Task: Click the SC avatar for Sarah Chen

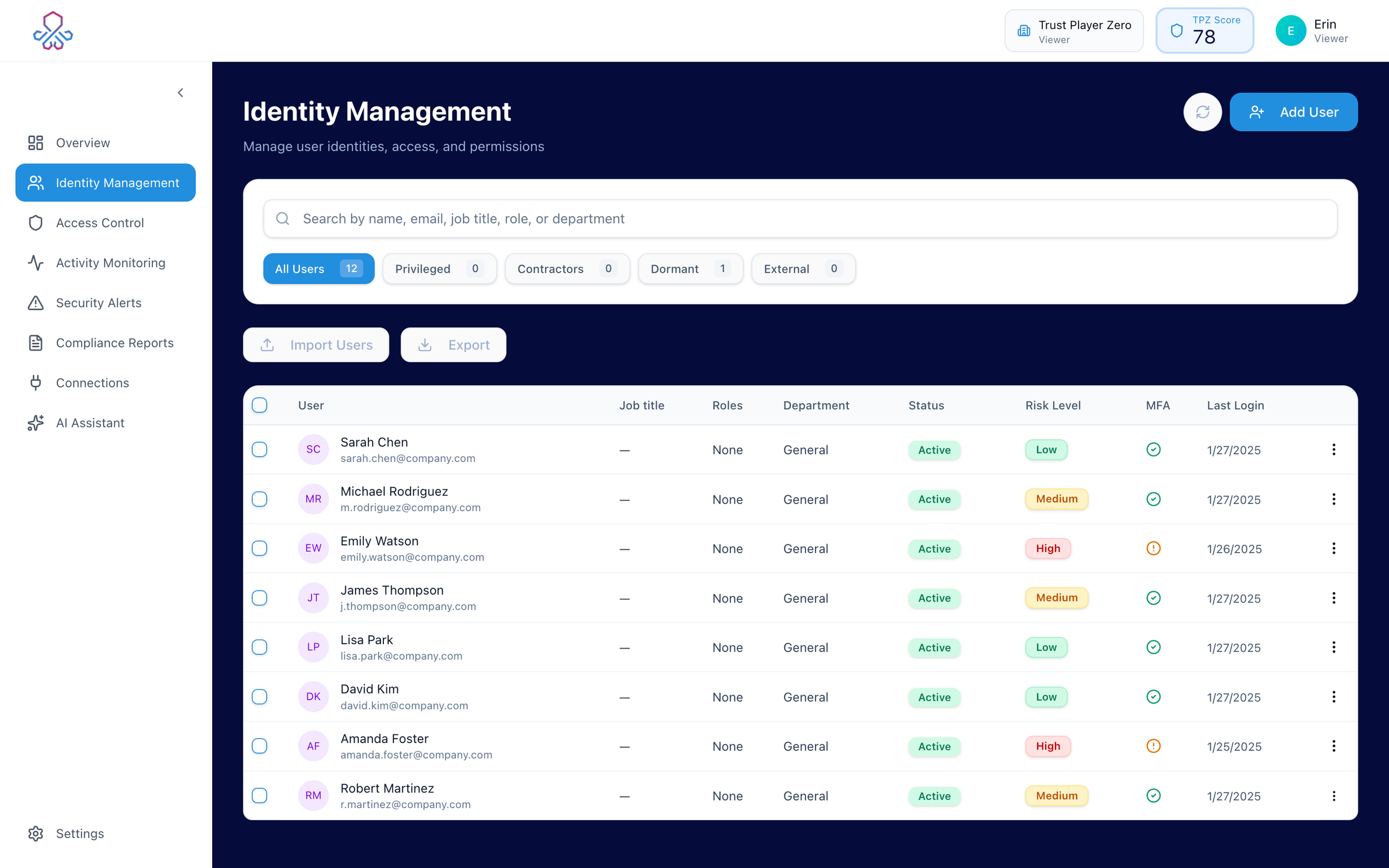Action: click(x=313, y=449)
